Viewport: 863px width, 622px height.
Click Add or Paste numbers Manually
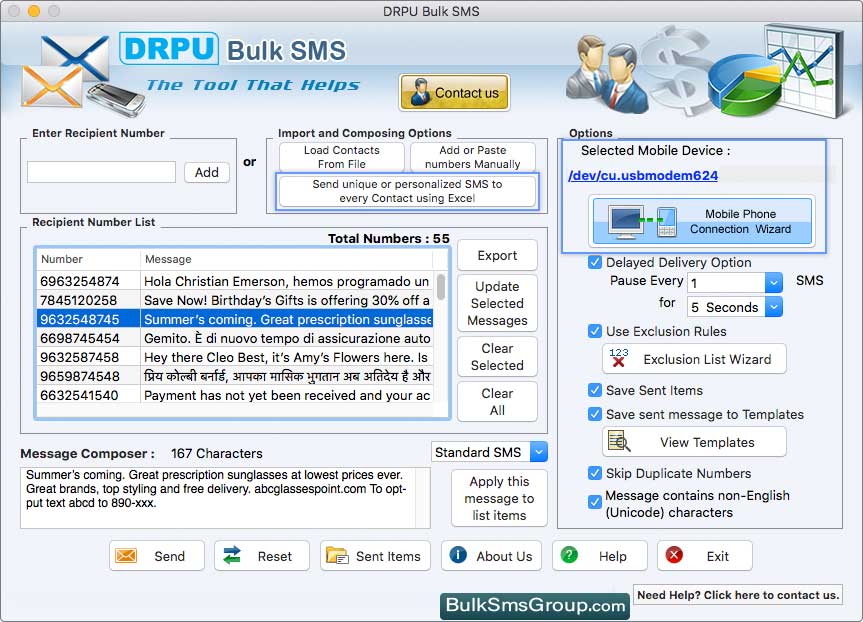[x=472, y=157]
